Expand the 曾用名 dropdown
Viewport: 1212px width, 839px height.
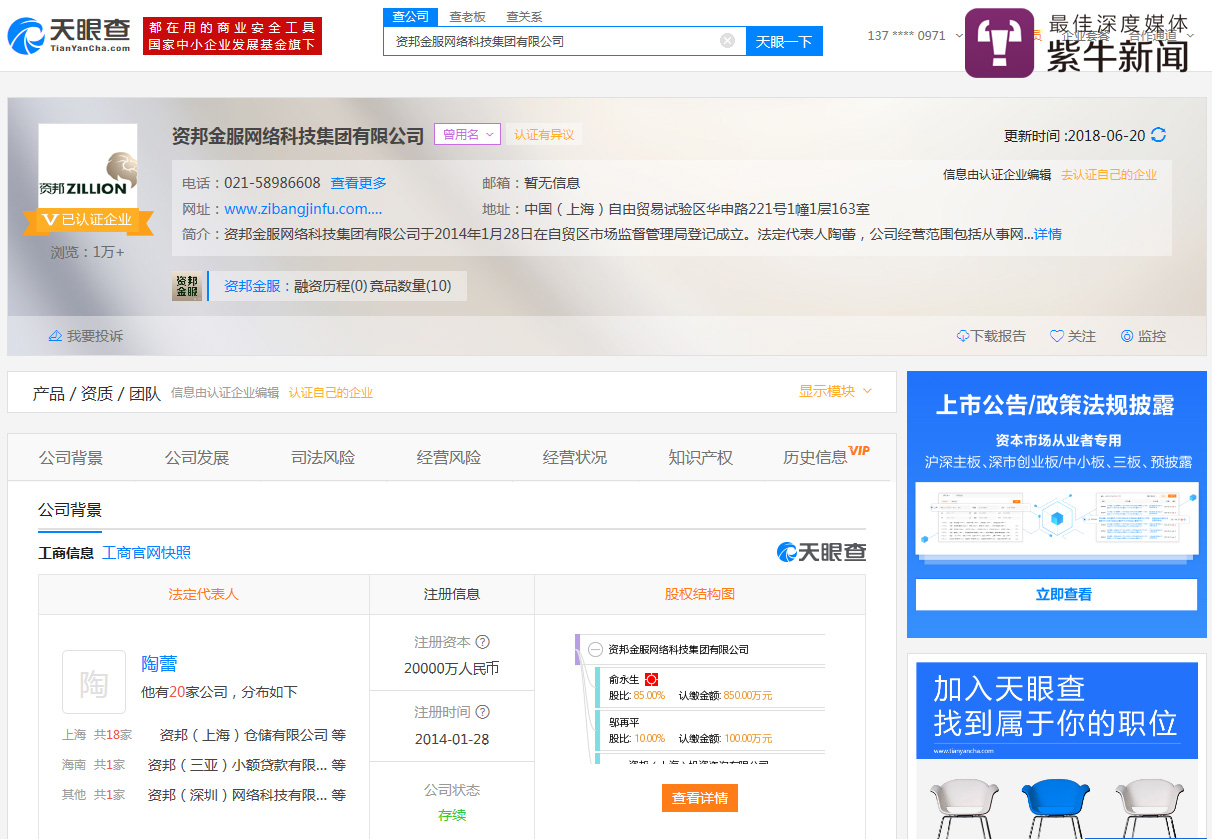click(466, 135)
